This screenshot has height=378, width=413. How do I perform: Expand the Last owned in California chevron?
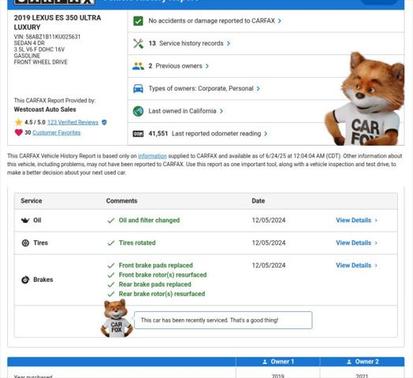[221, 111]
